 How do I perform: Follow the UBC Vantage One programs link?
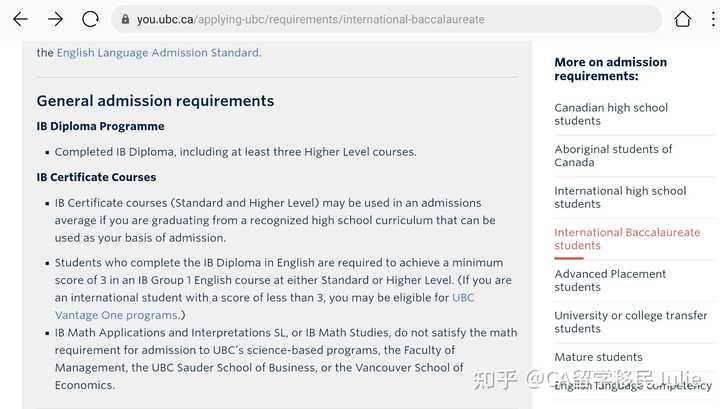264,306
